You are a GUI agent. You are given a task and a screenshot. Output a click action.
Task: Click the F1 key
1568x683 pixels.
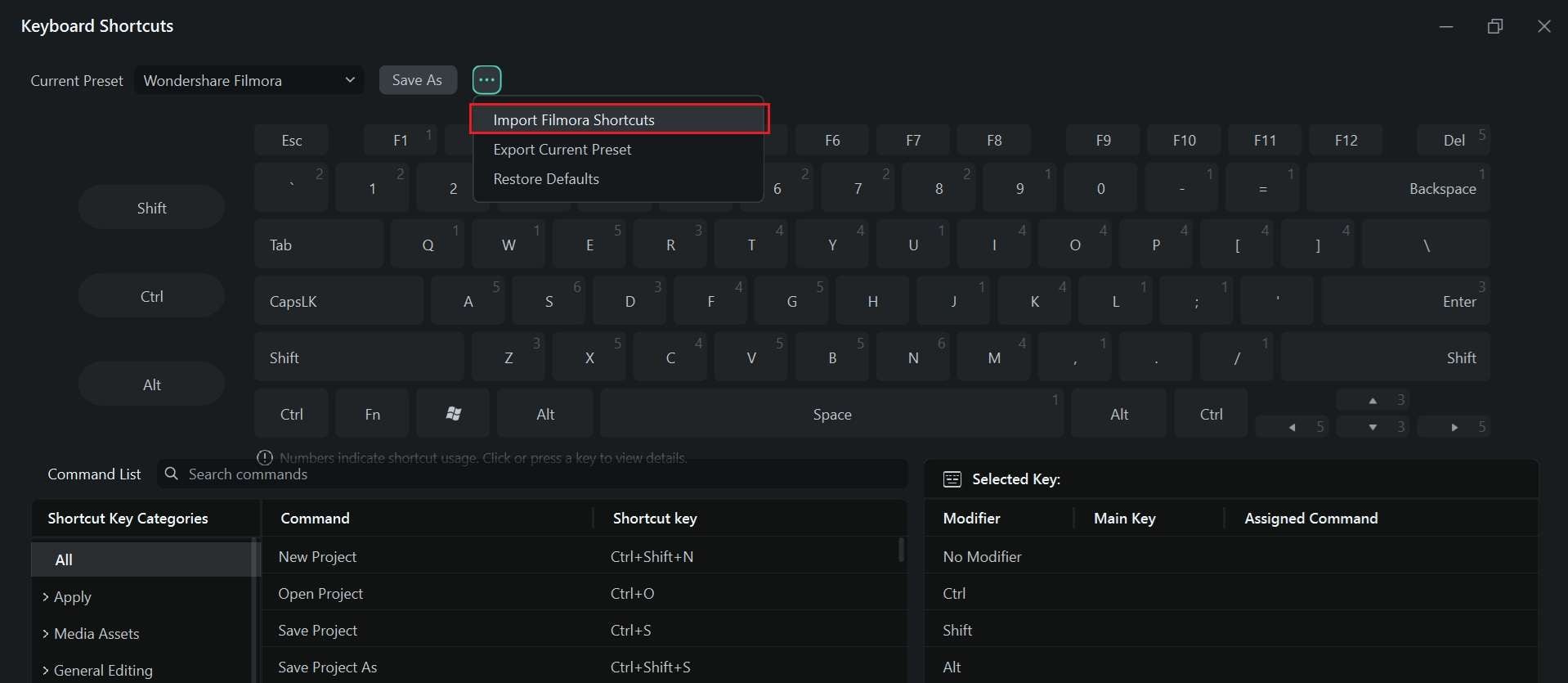click(x=400, y=140)
